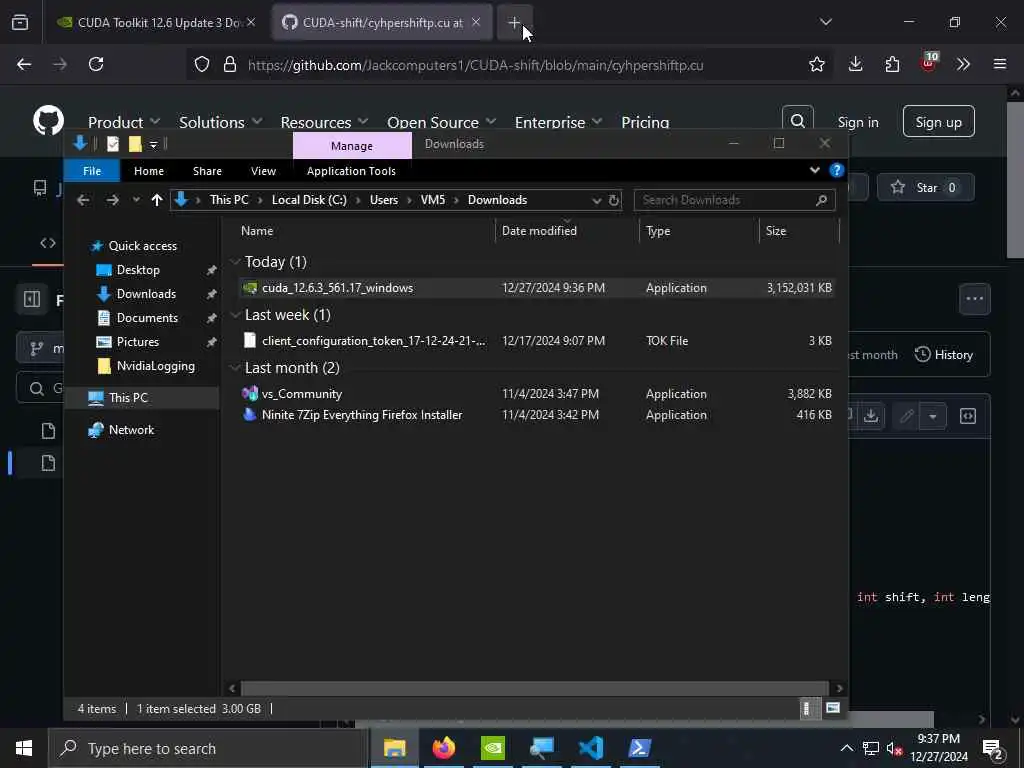Image resolution: width=1024 pixels, height=768 pixels.
Task: Open the Firefox application menu
Action: pyautogui.click(x=1000, y=64)
